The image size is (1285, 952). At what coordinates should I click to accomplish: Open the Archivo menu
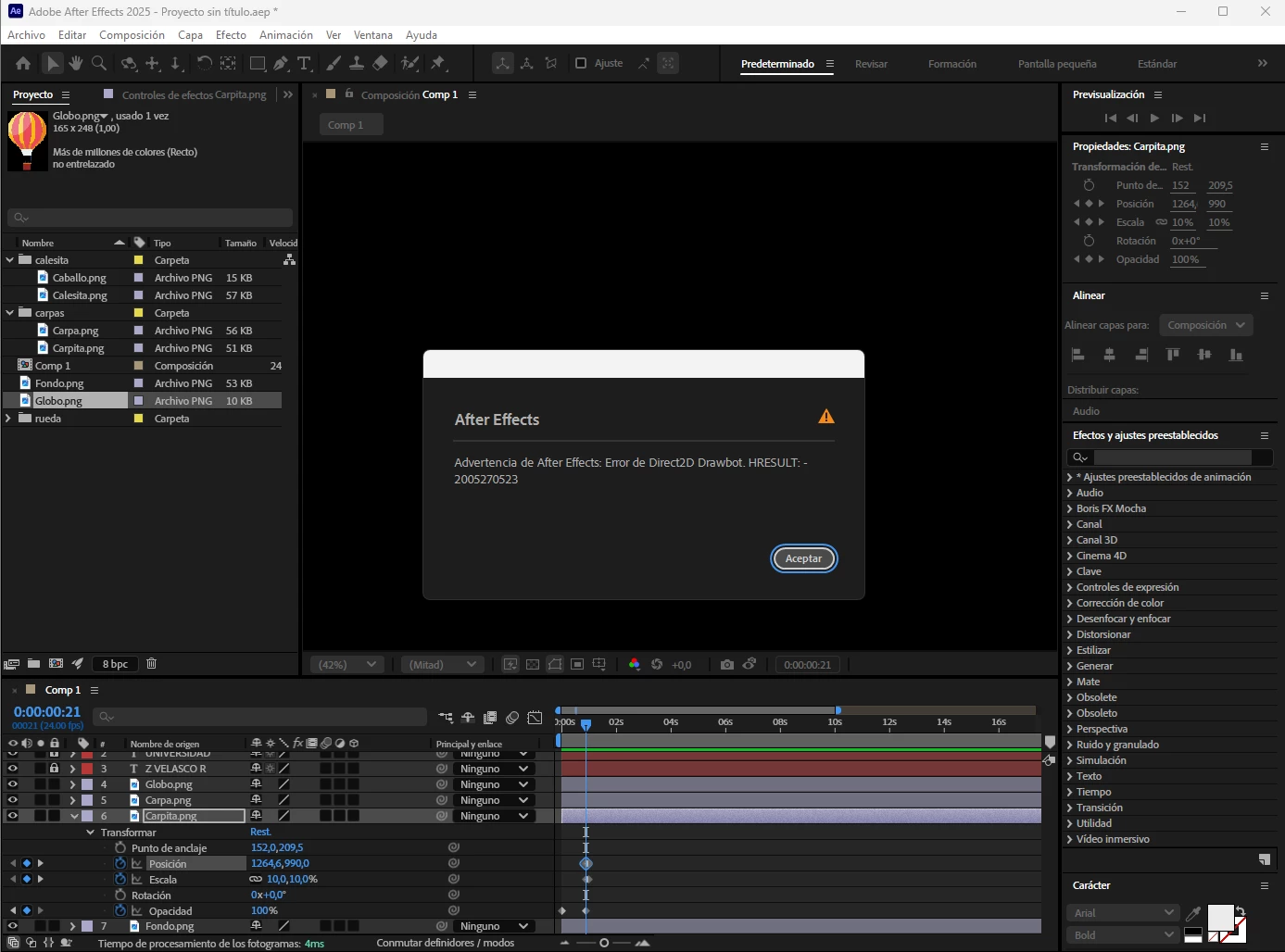26,35
